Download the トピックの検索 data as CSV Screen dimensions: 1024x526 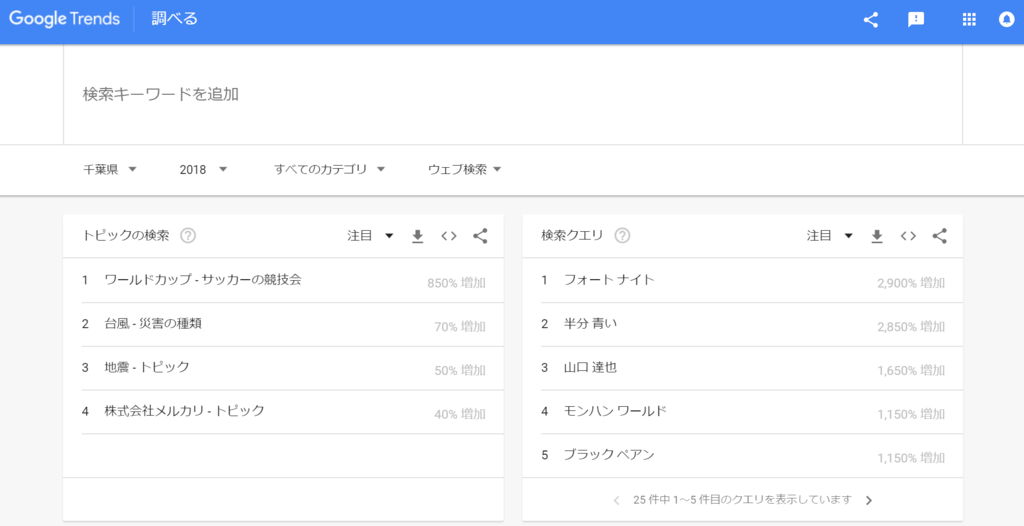[x=418, y=236]
